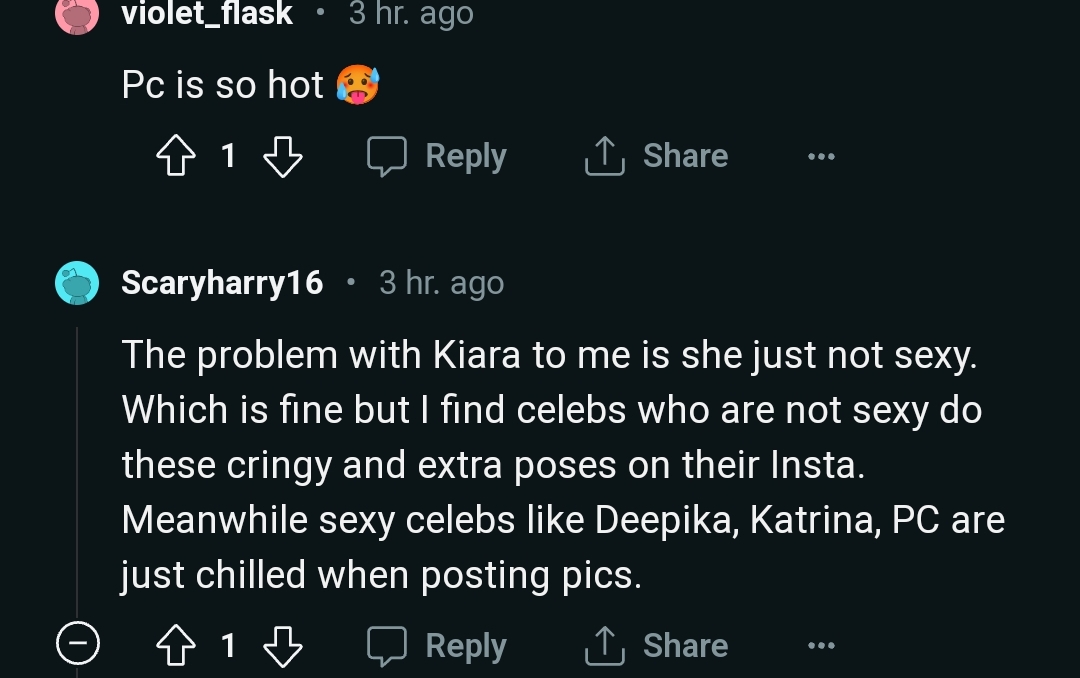Share Scaryharry16's comment
The image size is (1080, 678).
click(x=656, y=646)
